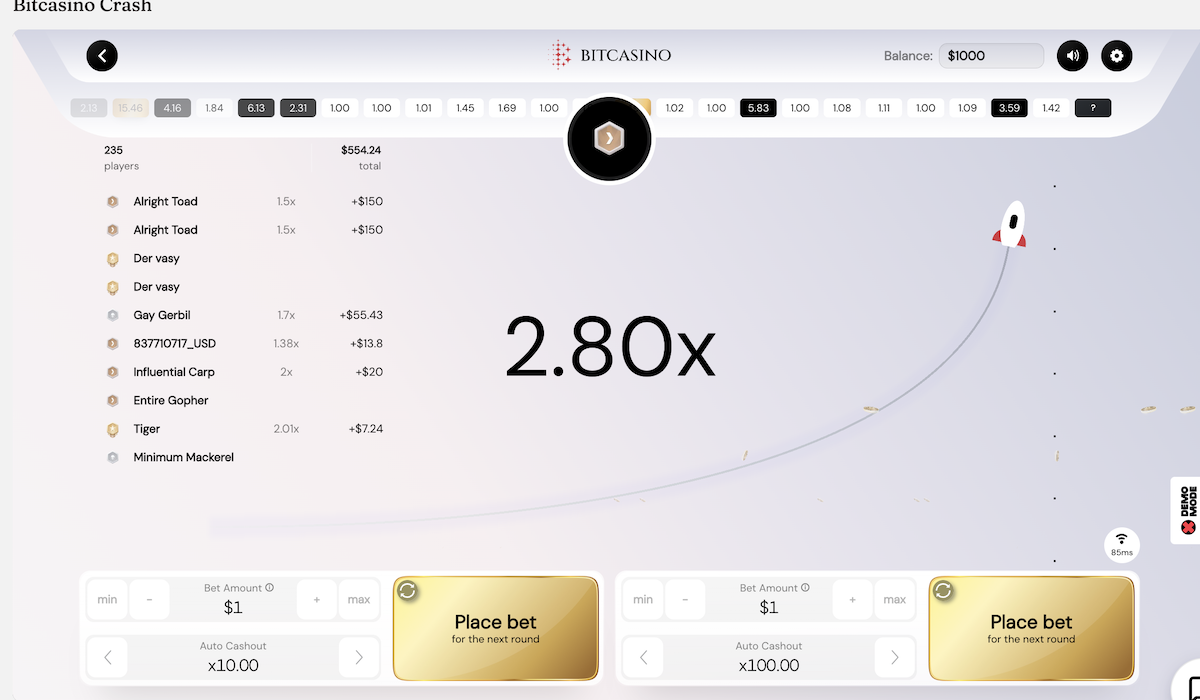
Task: Enable auto-bet on the left bet panel
Action: (408, 591)
